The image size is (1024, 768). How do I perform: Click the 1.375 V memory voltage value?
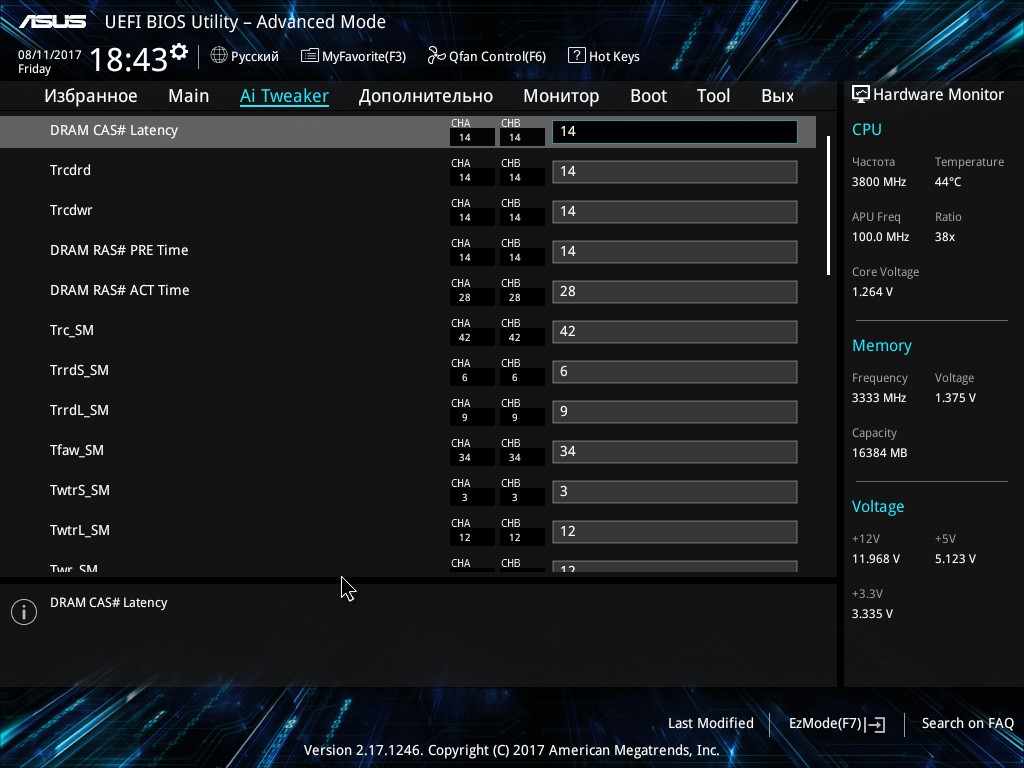coord(955,398)
